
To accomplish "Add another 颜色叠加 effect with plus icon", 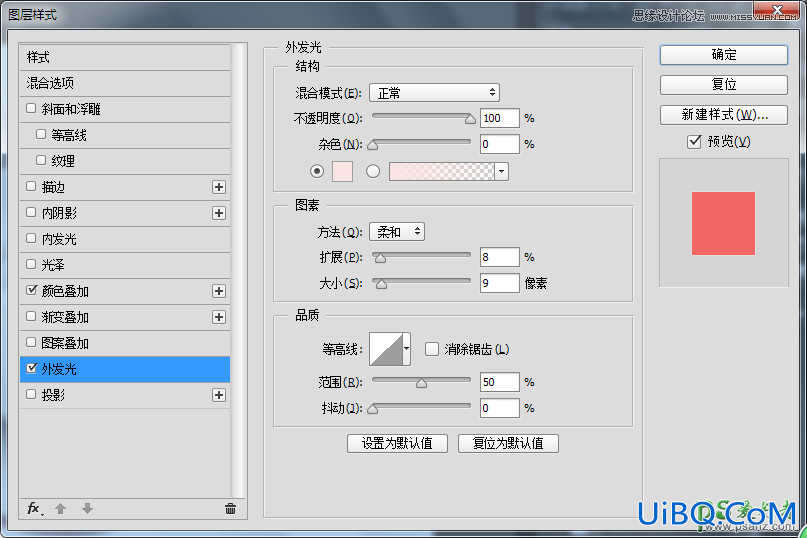I will [219, 291].
